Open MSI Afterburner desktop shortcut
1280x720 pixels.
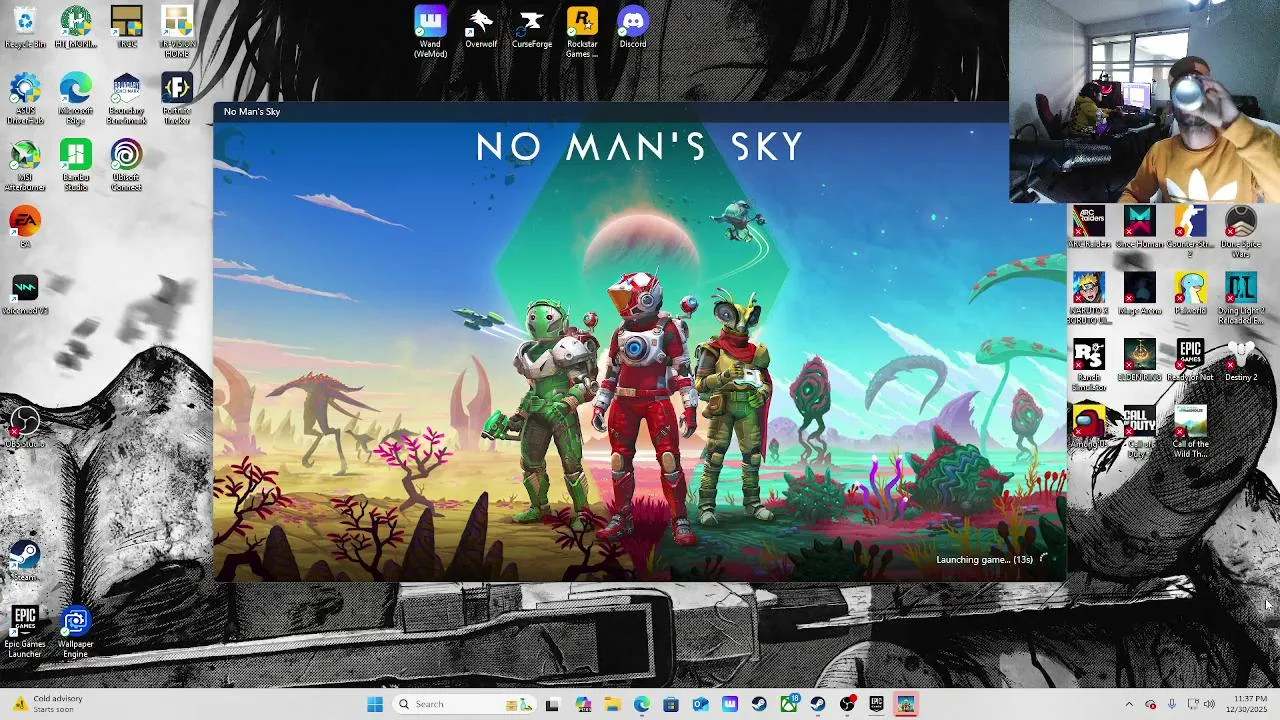click(x=25, y=166)
